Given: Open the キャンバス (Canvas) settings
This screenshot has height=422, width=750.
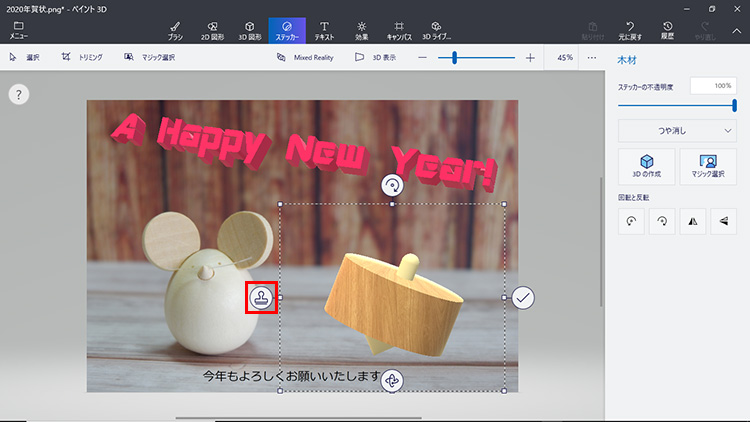Looking at the screenshot, I should tap(399, 29).
